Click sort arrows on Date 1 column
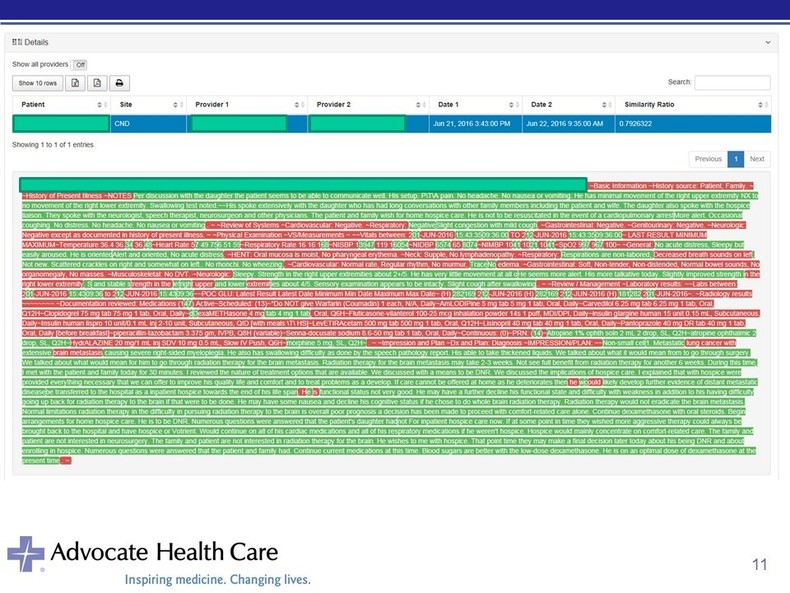 coord(513,105)
